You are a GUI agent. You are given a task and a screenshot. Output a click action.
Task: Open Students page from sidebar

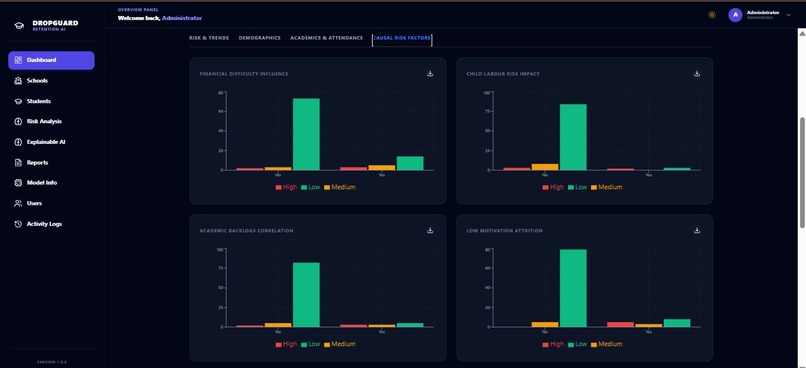pyautogui.click(x=51, y=101)
